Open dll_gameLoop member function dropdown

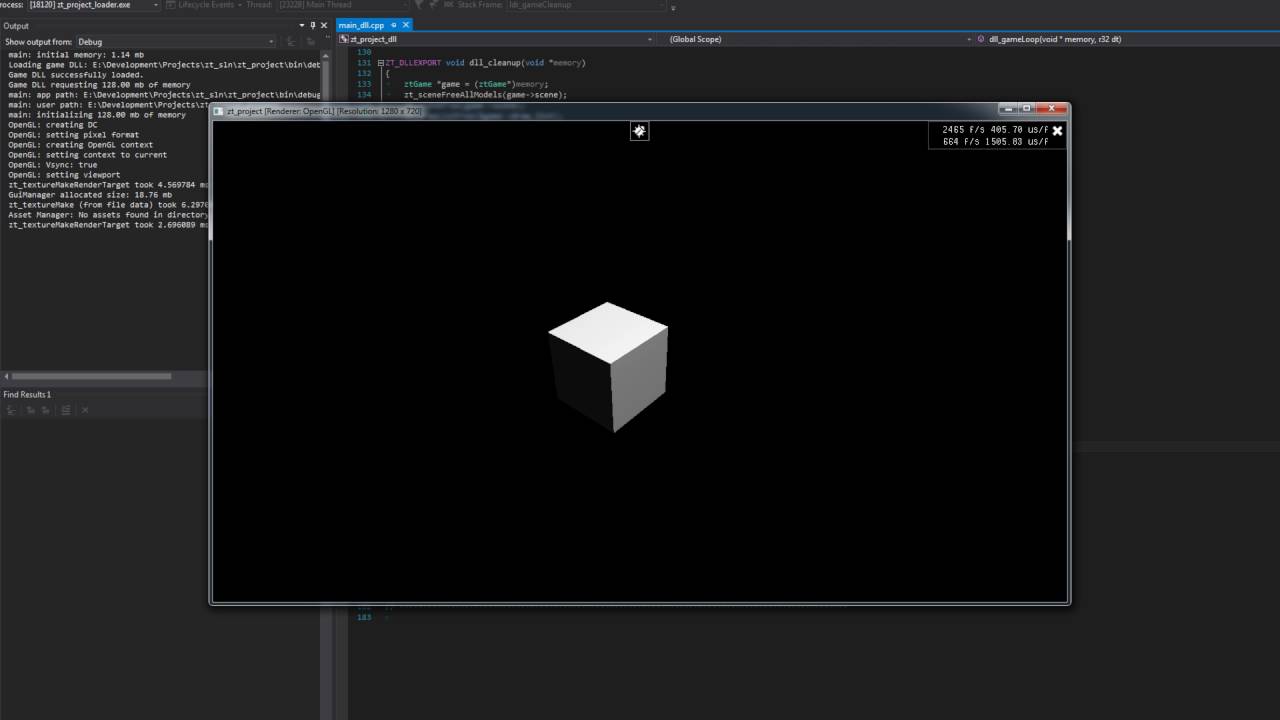1125,39
